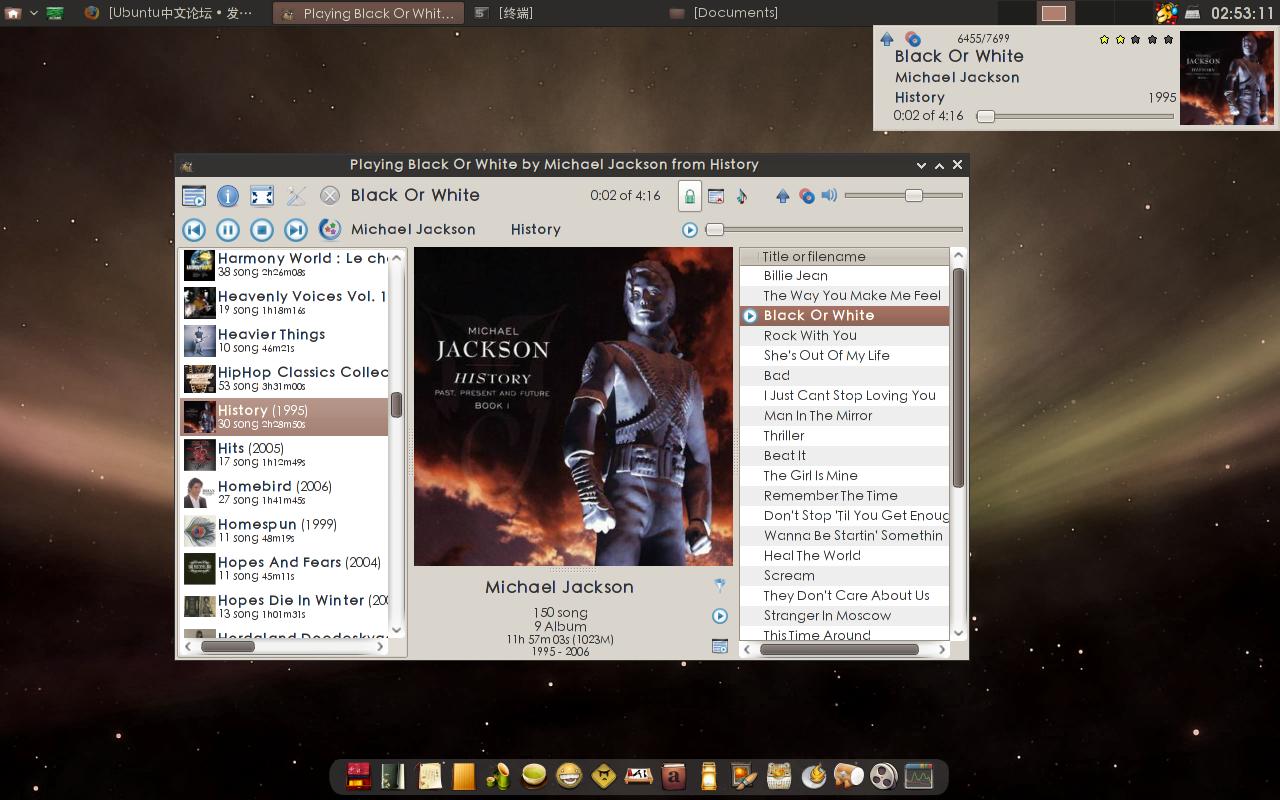
Task: Click the 'History' album label in player header
Action: pos(536,230)
